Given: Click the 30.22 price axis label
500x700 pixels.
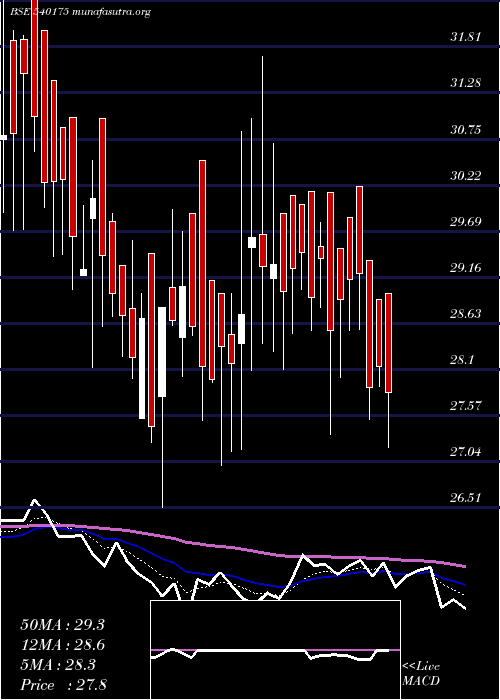Looking at the screenshot, I should point(466,175).
